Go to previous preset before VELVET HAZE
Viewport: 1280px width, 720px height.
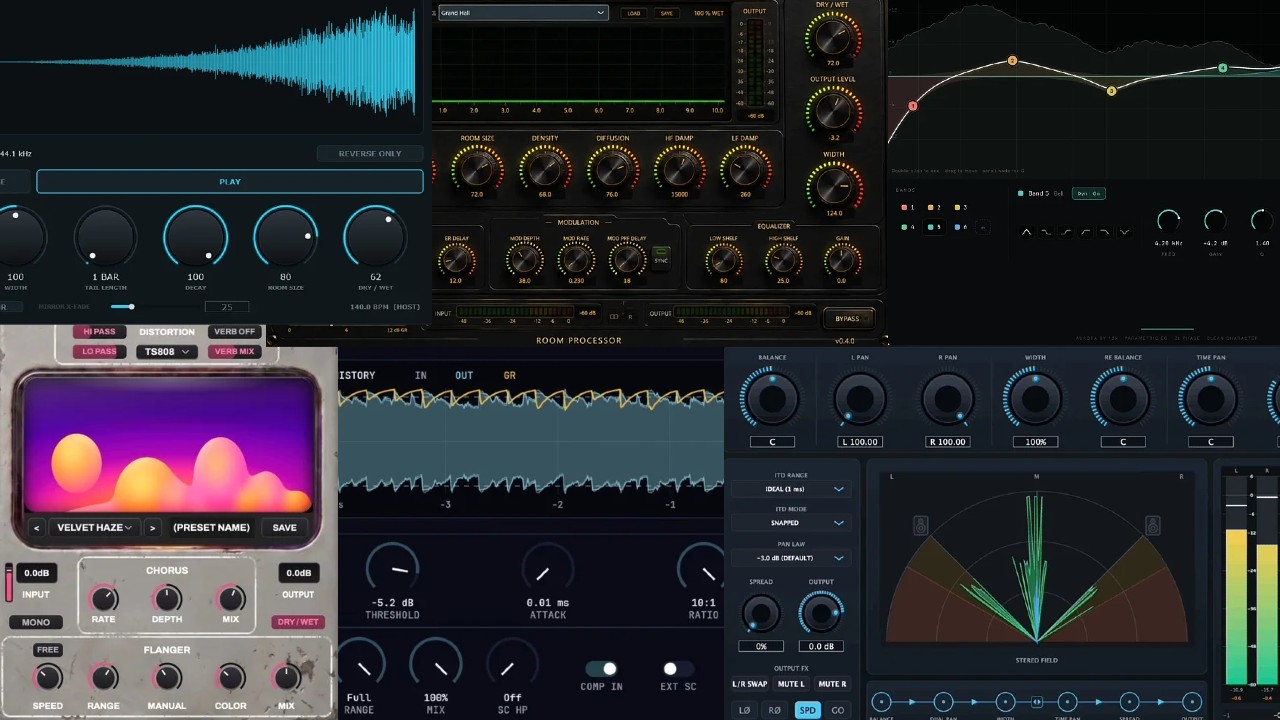click(x=37, y=528)
